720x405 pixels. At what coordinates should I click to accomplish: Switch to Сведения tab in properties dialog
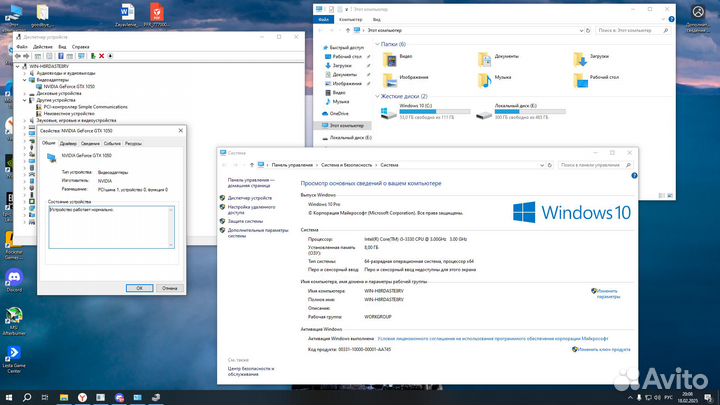click(90, 143)
